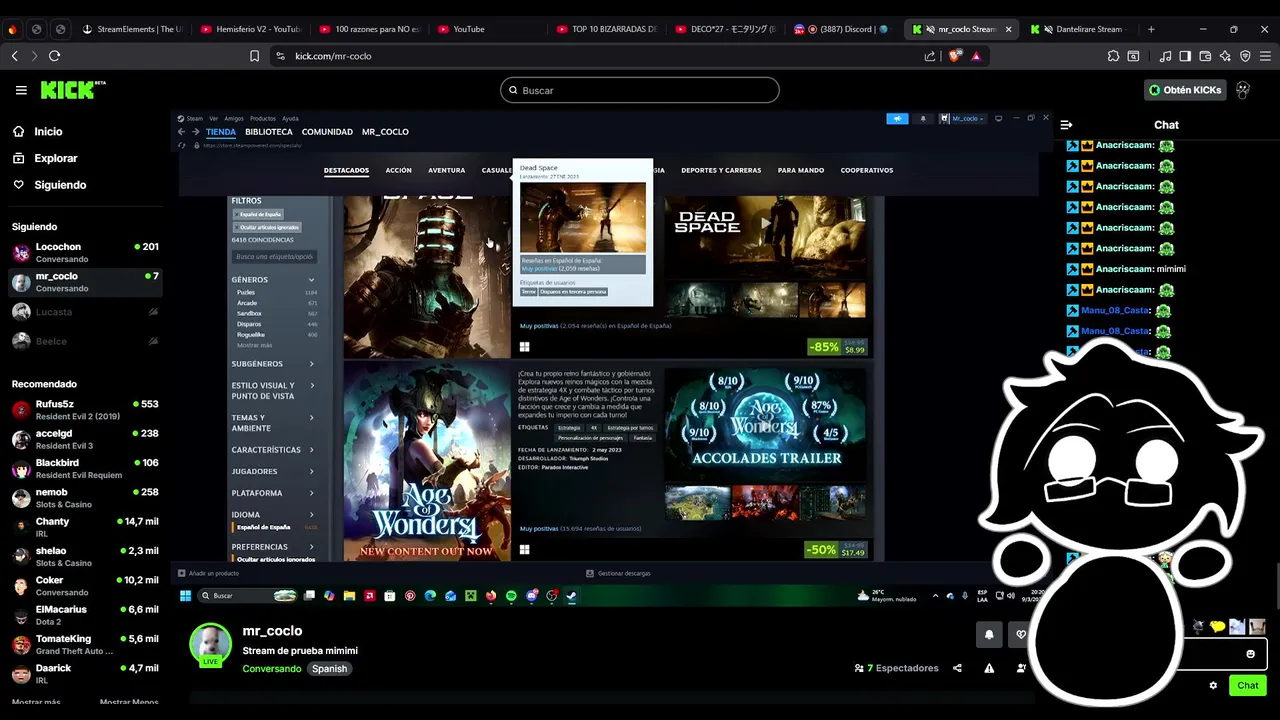Remove the Español de España filter tag
1280x720 pixels.
tap(258, 214)
